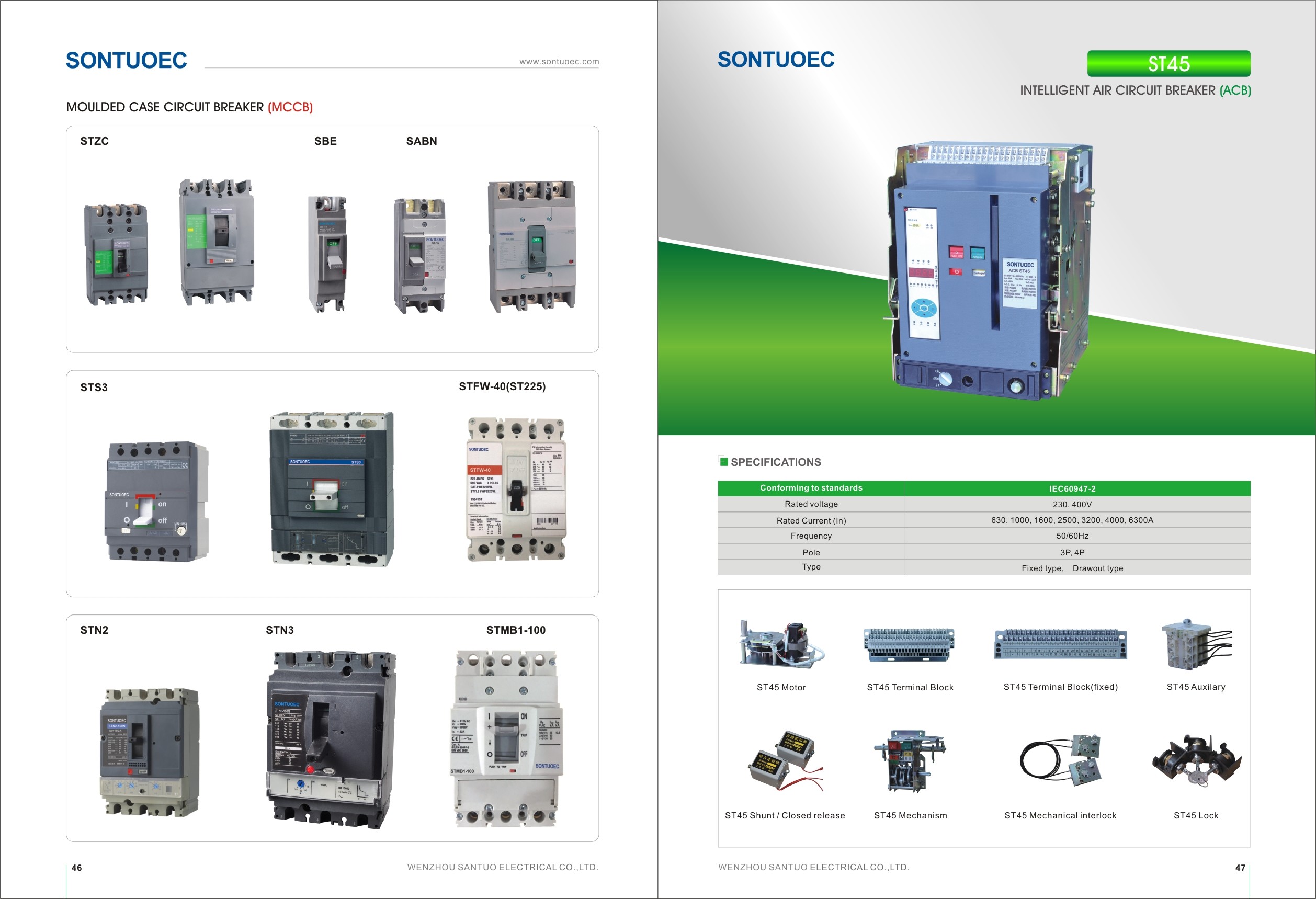1316x899 pixels.
Task: Select the small STS3 breaker image
Action: point(157,502)
